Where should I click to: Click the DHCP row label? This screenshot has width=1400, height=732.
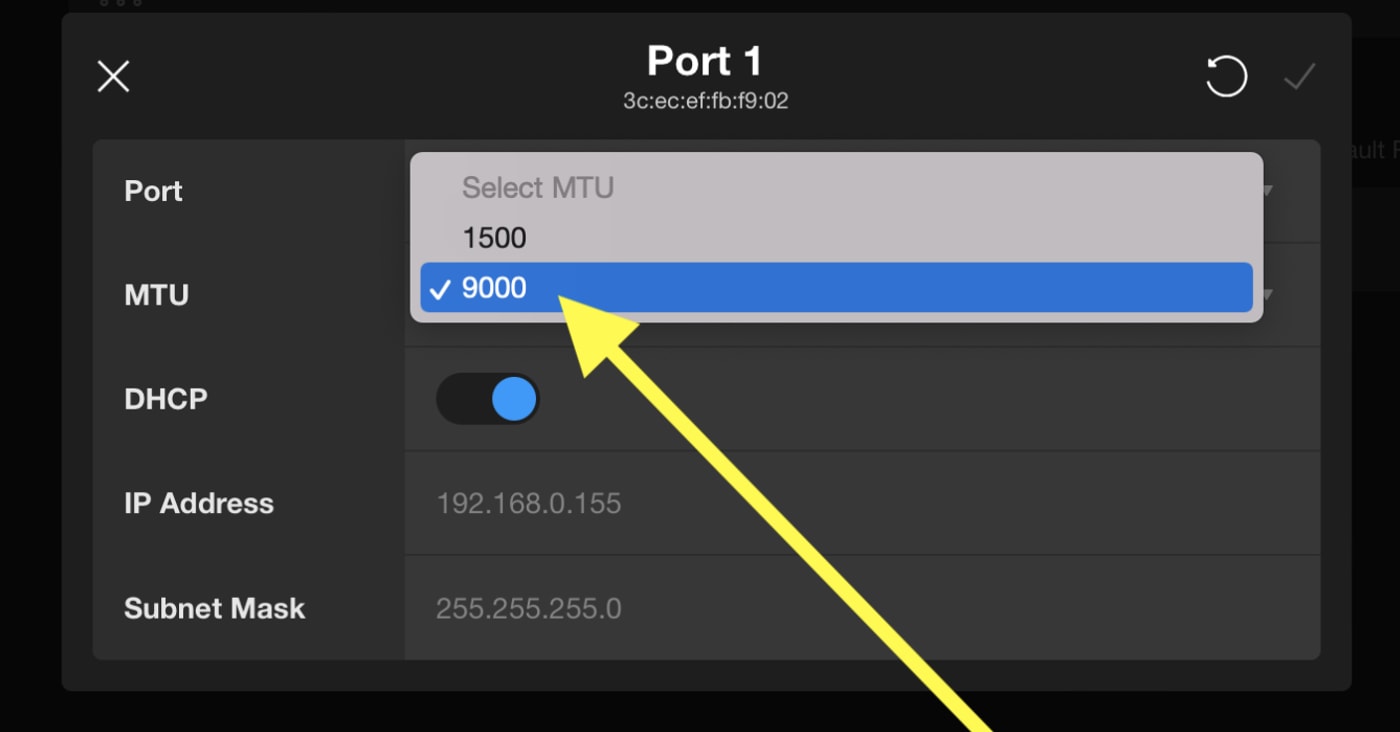click(166, 399)
